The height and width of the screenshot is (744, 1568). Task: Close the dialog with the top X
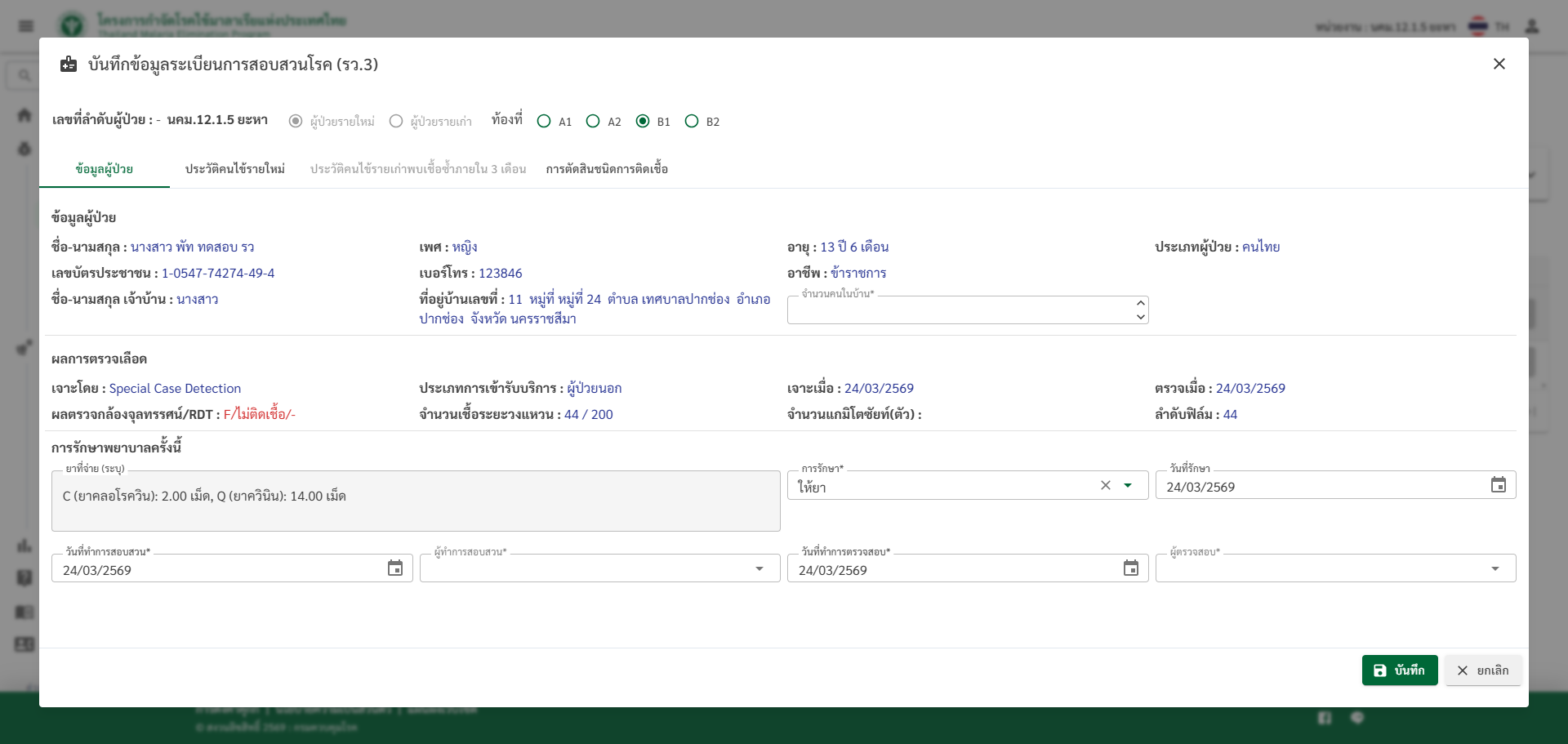click(1499, 64)
